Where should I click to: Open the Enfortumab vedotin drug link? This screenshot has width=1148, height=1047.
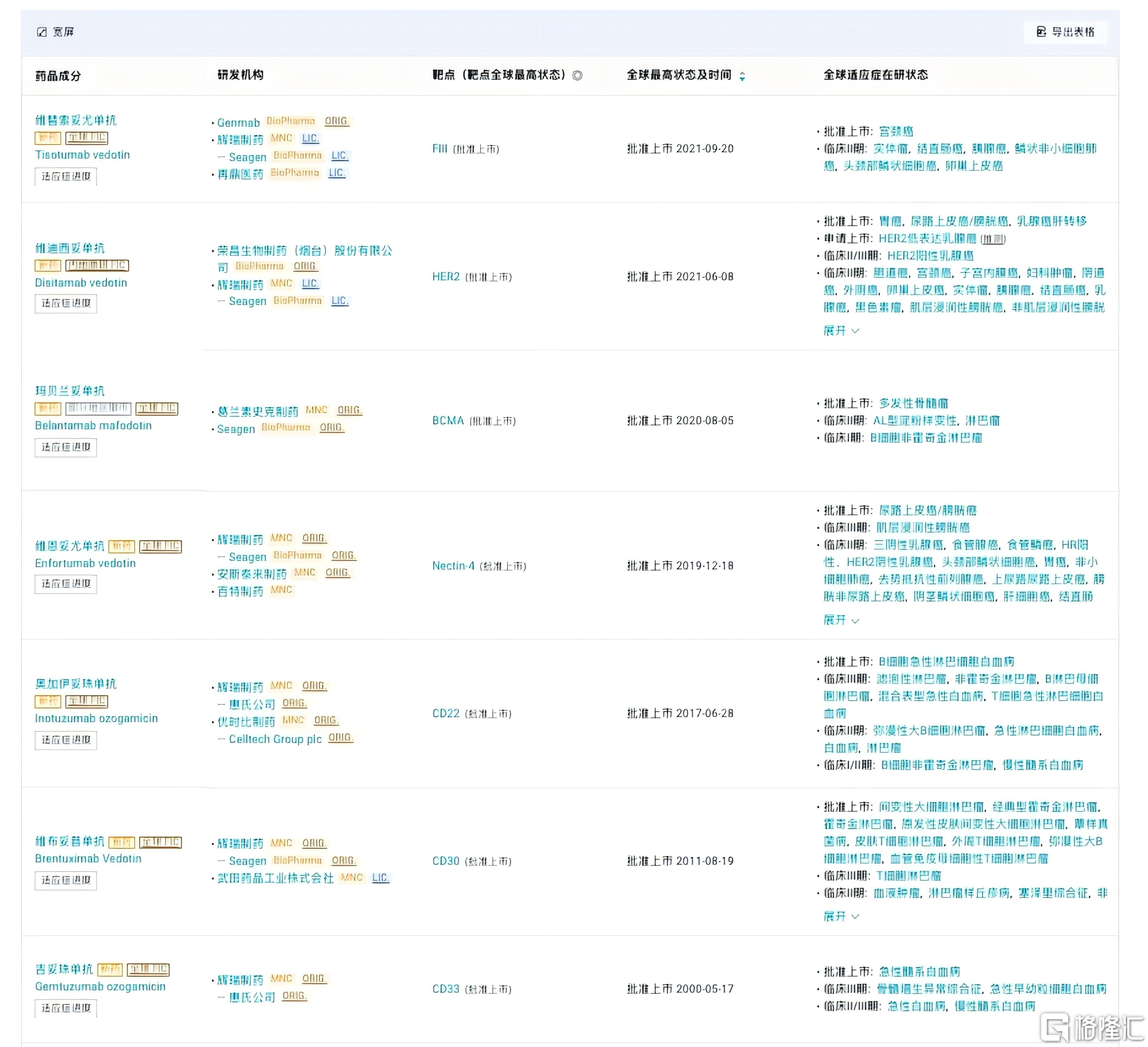(86, 564)
